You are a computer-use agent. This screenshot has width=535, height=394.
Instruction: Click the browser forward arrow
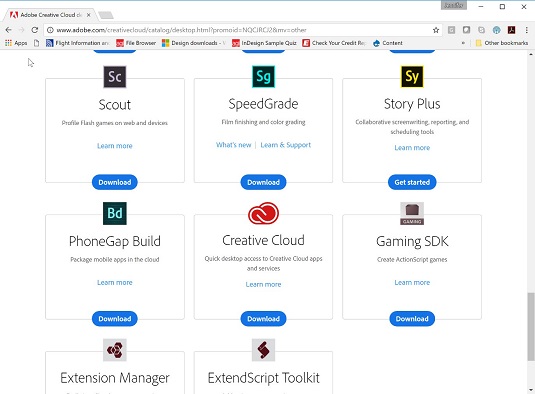coord(21,30)
